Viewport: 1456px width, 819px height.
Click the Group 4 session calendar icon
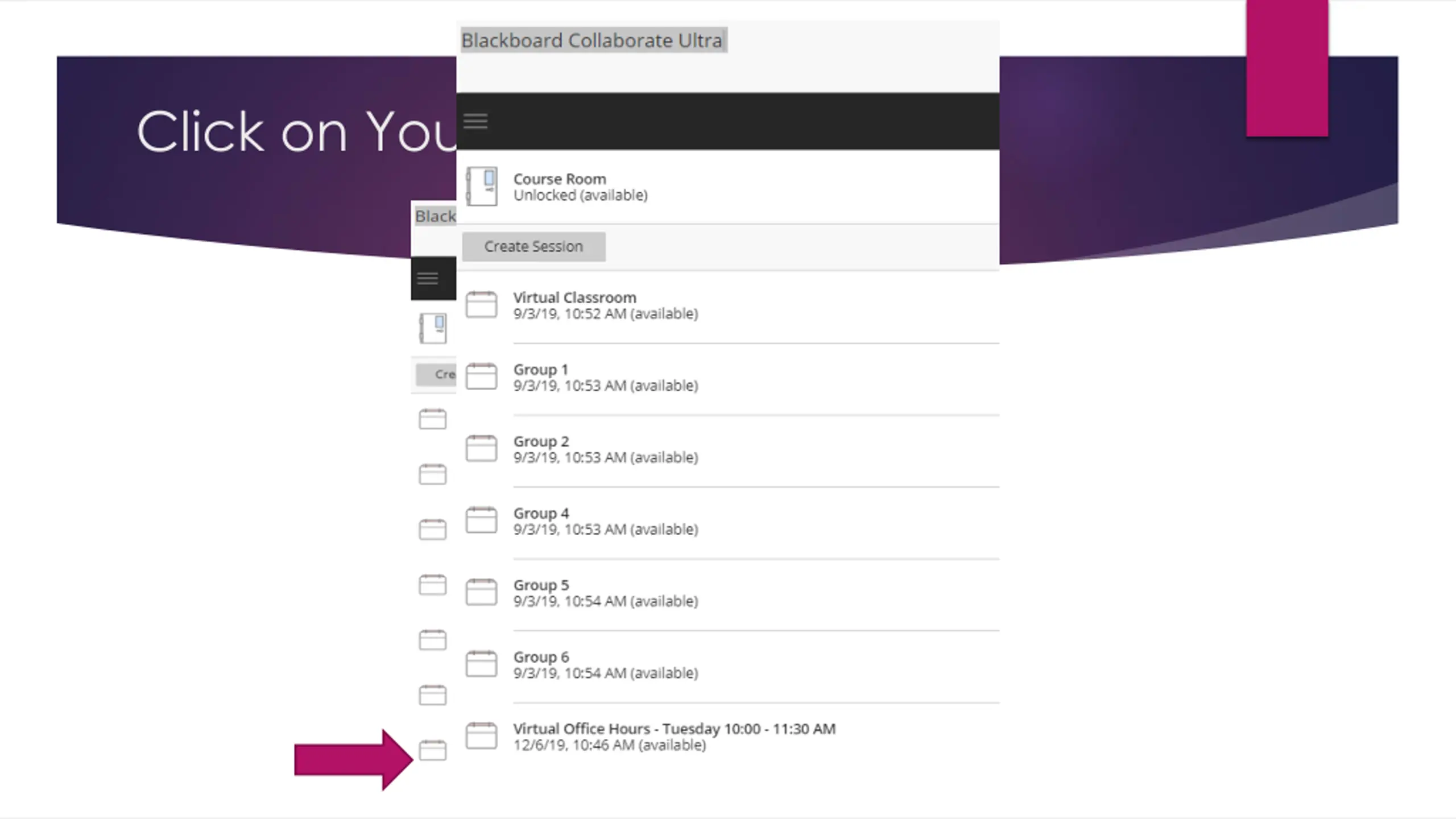click(481, 520)
